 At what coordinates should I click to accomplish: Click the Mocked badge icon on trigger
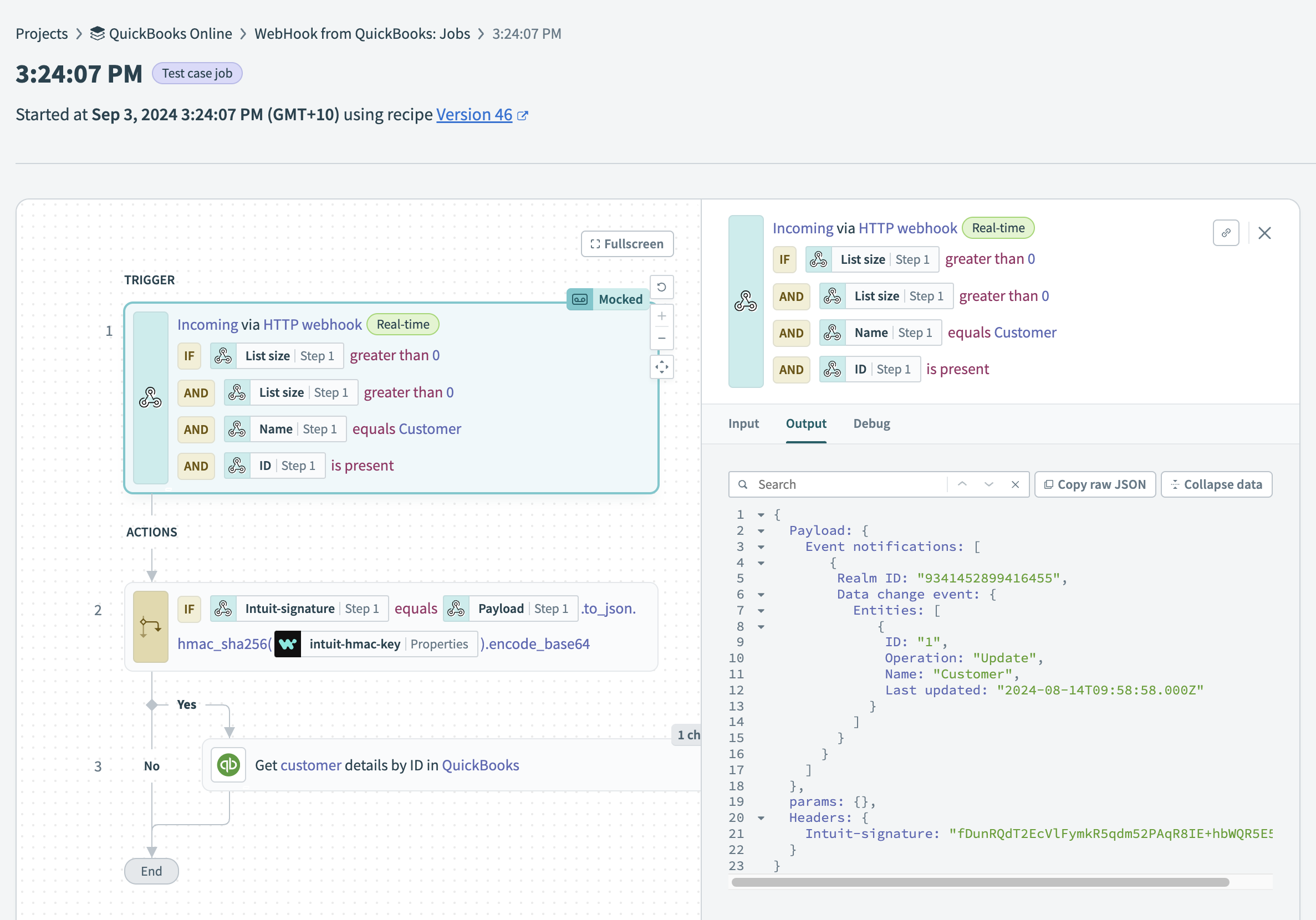tap(580, 299)
